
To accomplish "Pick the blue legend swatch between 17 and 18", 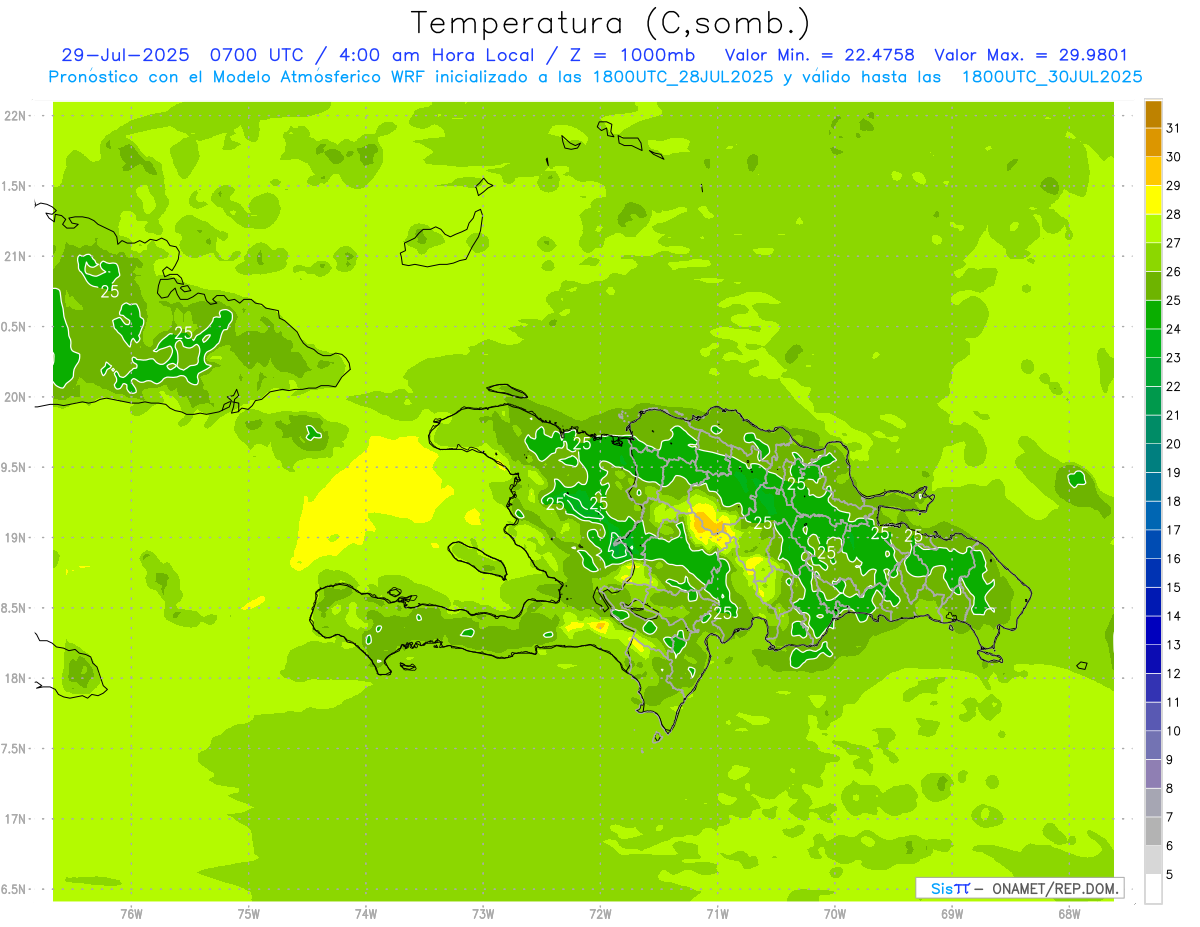I will pos(1153,516).
